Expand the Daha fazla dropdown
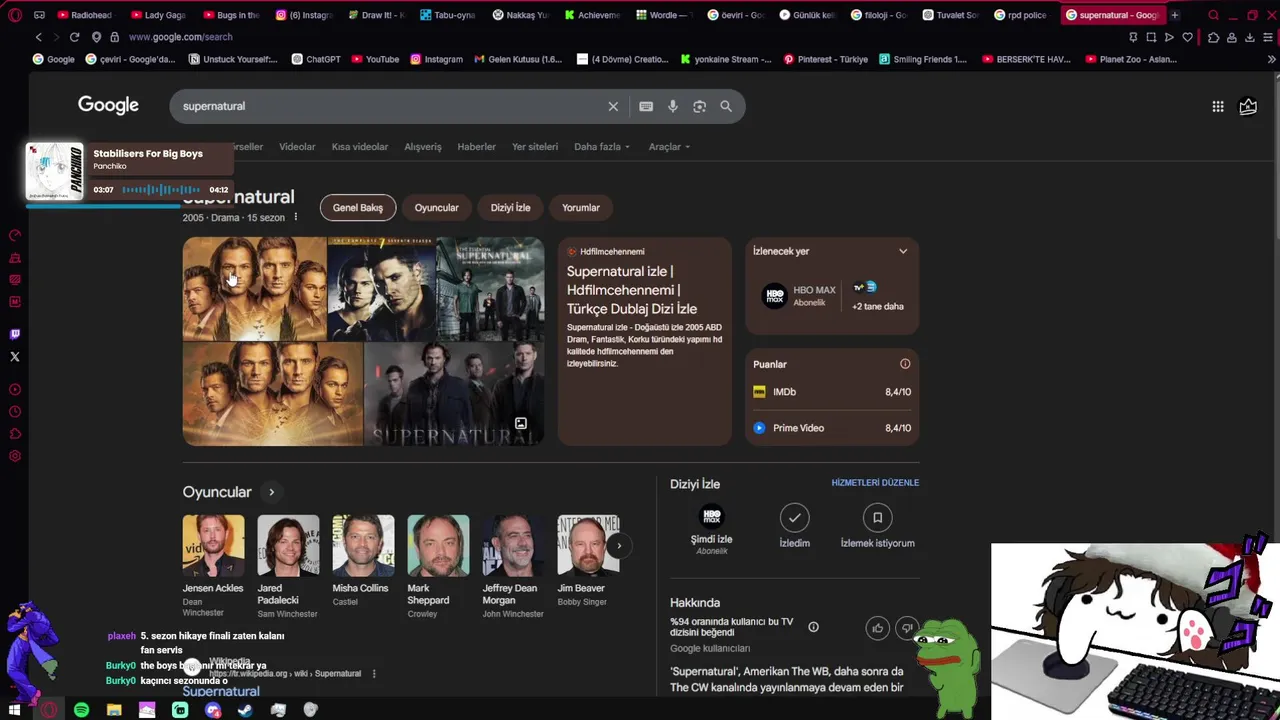 point(602,147)
